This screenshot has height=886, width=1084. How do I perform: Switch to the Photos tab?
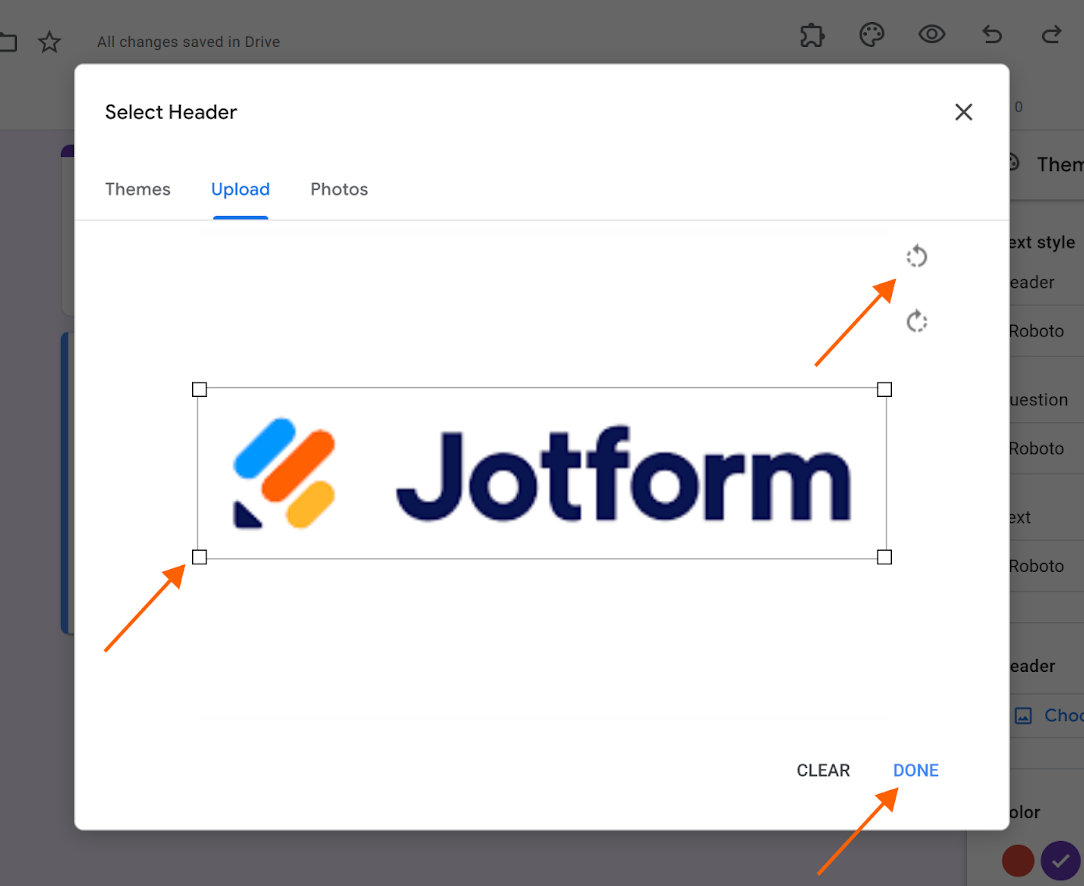click(339, 189)
